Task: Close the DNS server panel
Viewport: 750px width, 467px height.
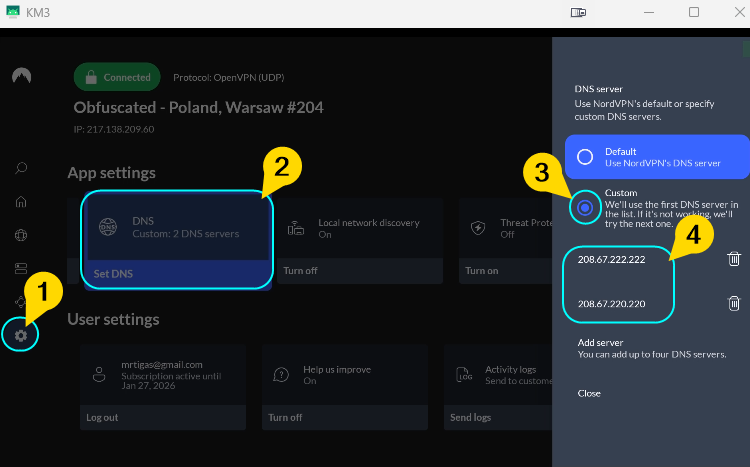Action: point(589,393)
